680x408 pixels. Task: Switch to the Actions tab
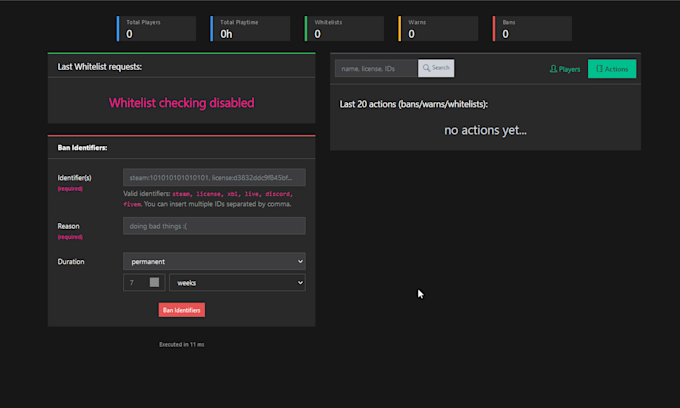(612, 69)
